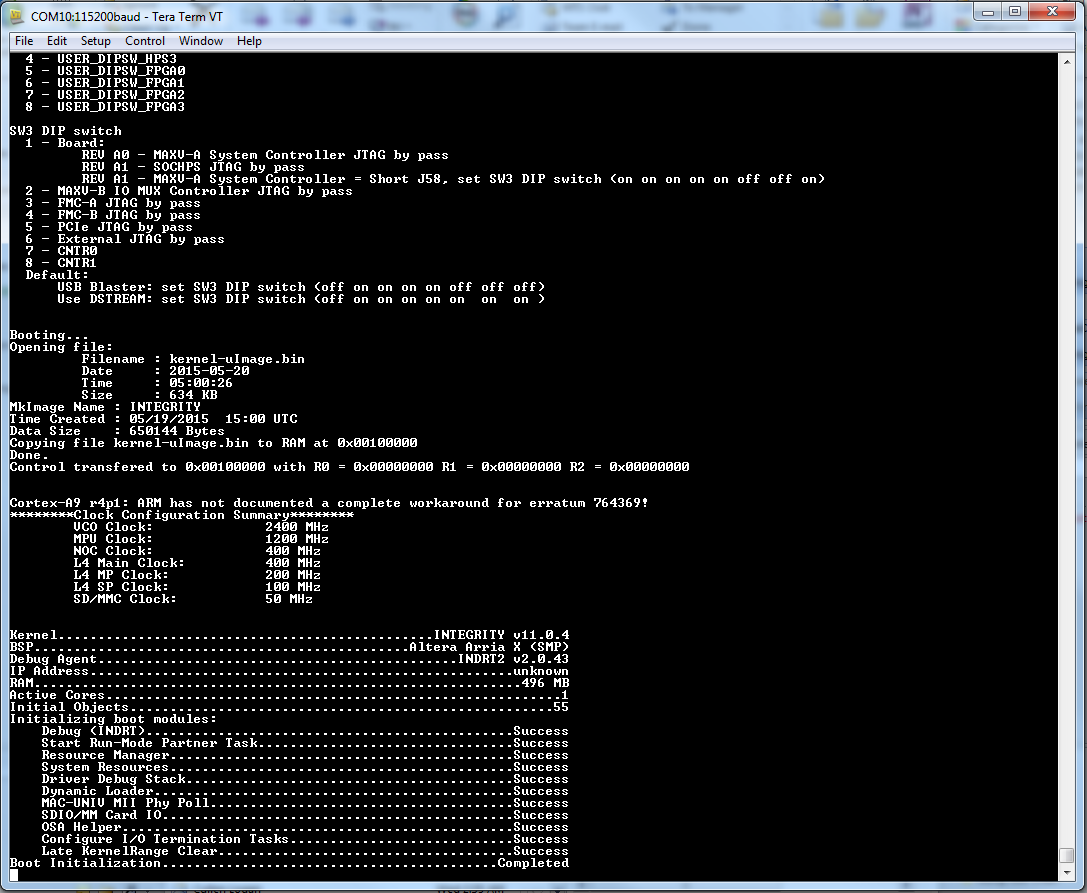This screenshot has height=893, width=1087.
Task: Click the 'External JTAG by pass' line
Action: pos(125,239)
